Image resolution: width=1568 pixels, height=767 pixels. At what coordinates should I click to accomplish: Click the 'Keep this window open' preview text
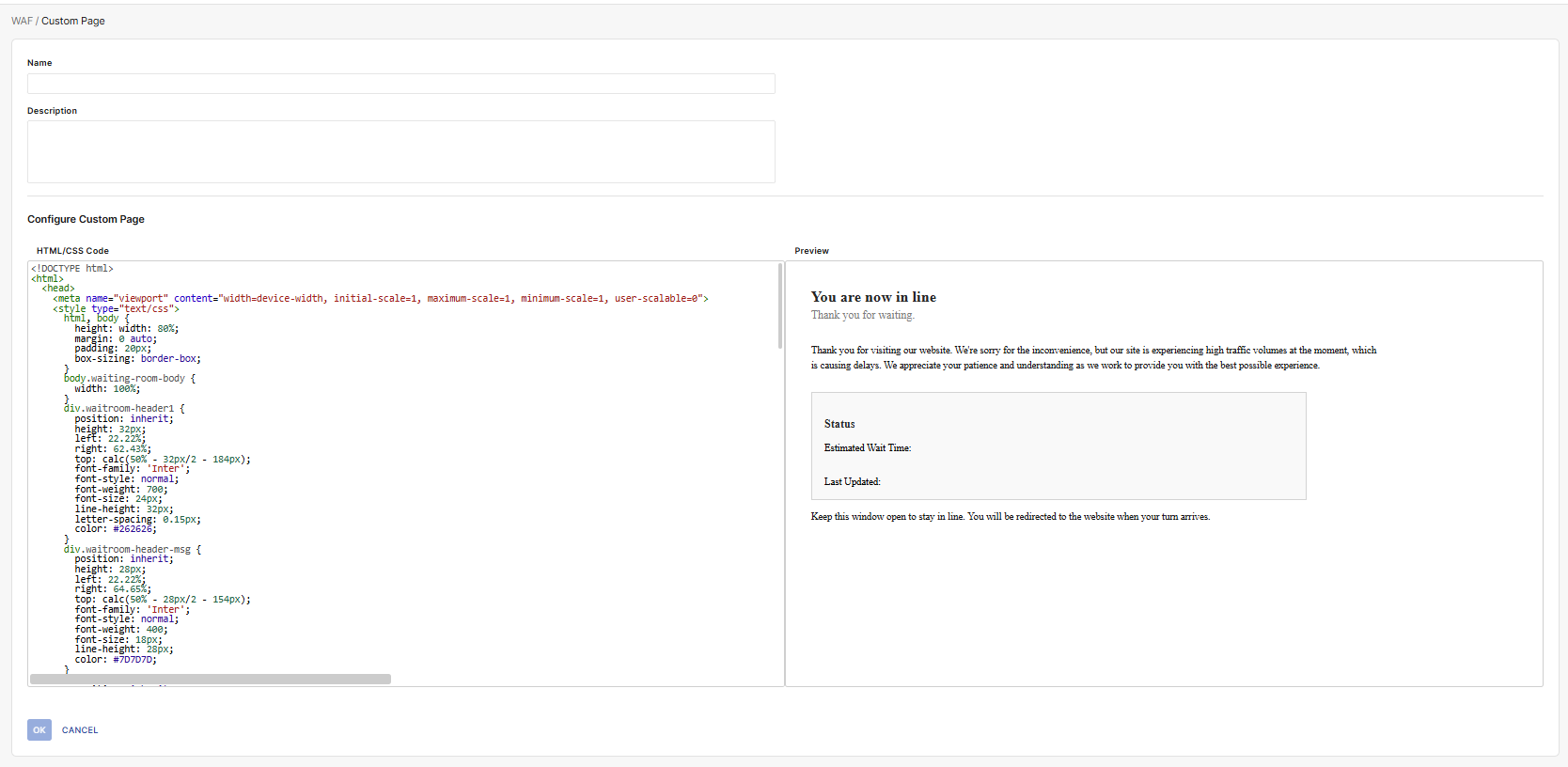point(1010,517)
